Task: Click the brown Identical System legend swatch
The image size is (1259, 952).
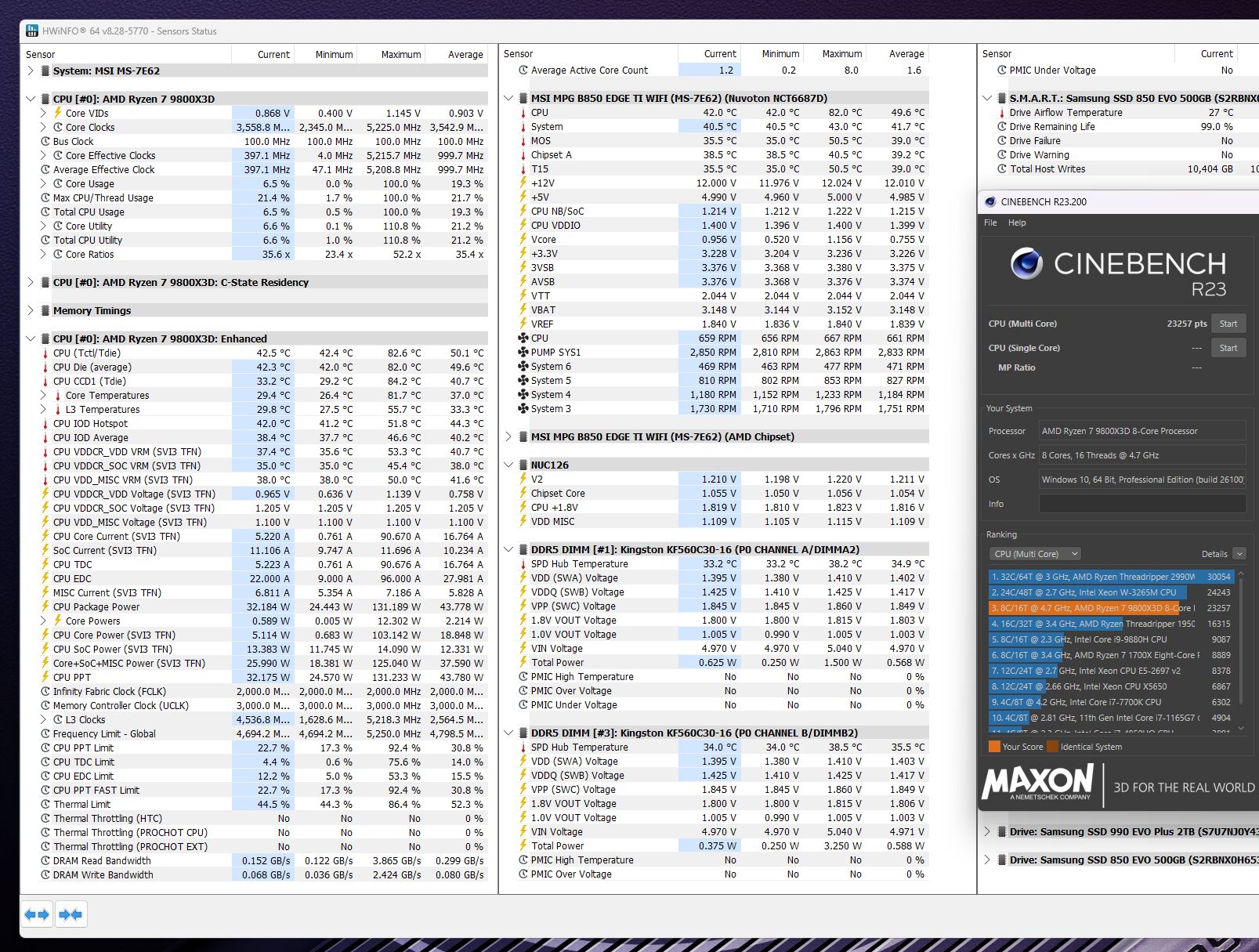Action: pos(1052,747)
